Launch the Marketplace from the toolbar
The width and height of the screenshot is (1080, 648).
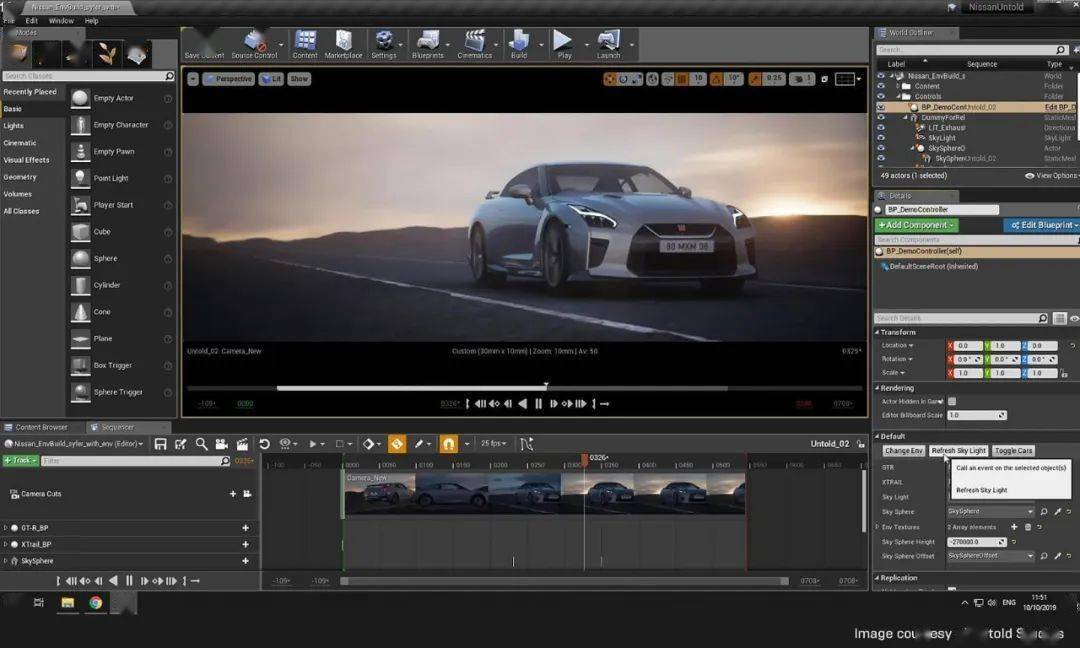click(343, 43)
